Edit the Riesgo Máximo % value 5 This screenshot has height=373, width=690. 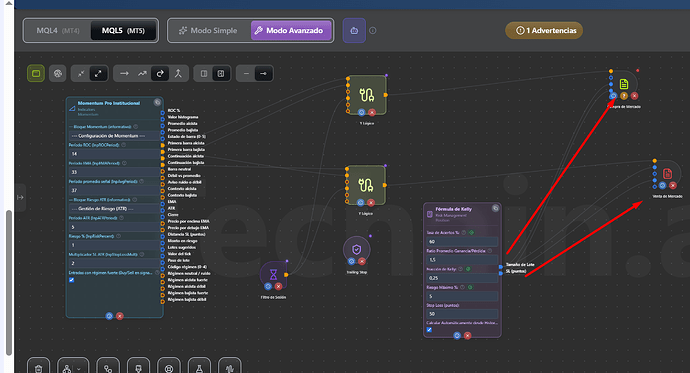point(462,296)
